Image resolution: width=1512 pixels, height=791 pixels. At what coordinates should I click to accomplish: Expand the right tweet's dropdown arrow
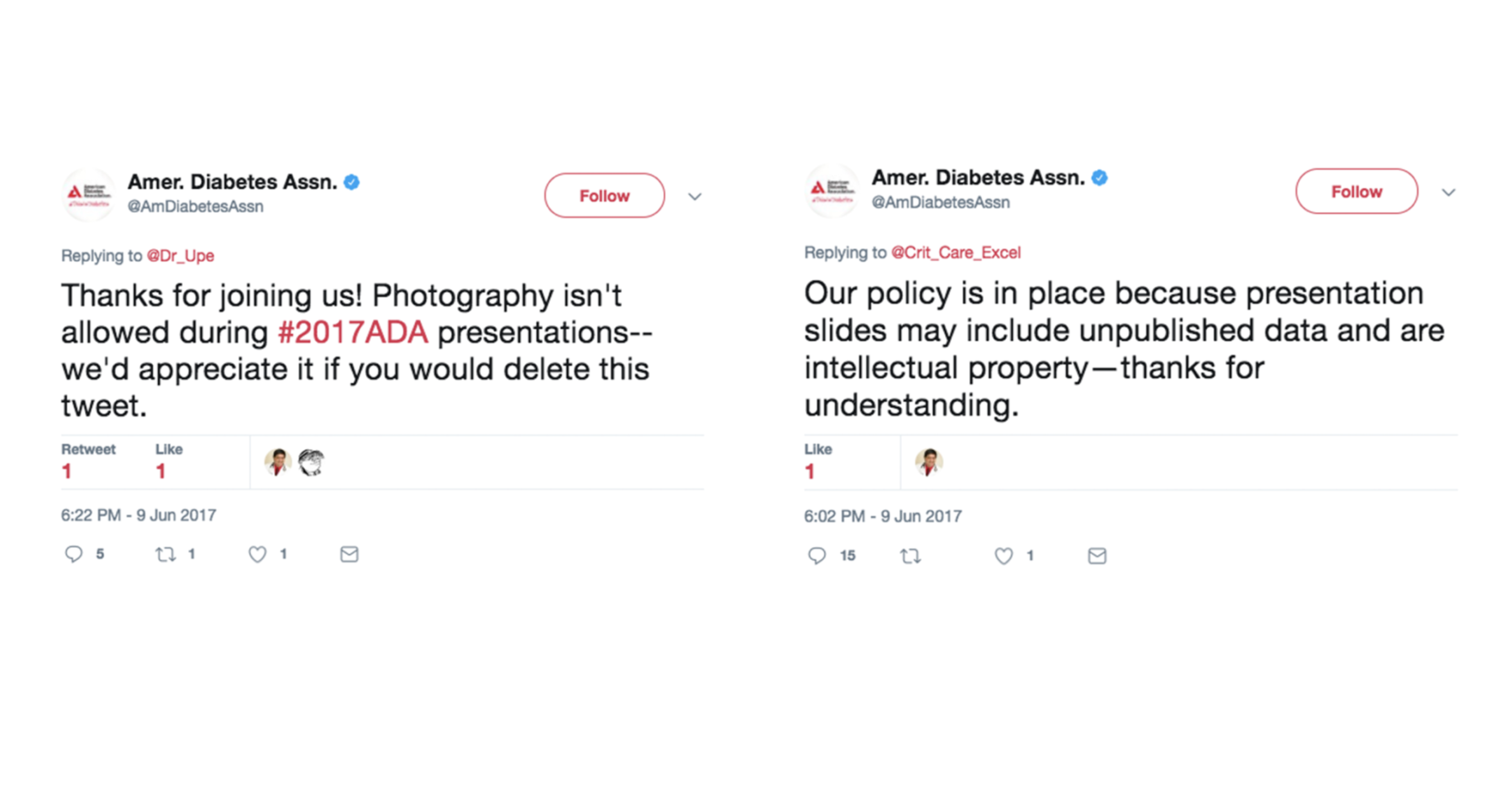(x=1448, y=192)
